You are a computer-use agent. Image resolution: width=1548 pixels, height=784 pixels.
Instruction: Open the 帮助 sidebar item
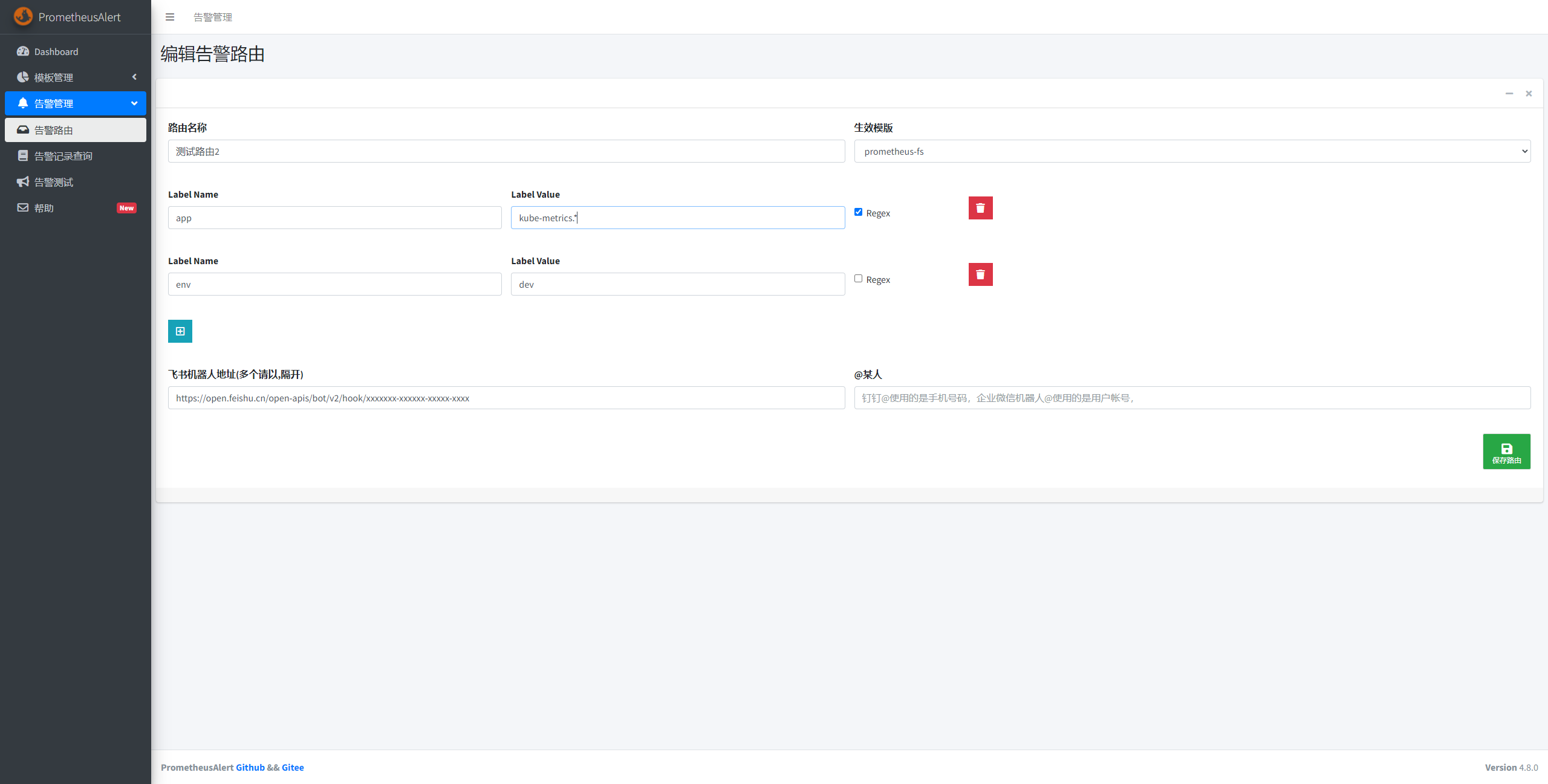76,208
